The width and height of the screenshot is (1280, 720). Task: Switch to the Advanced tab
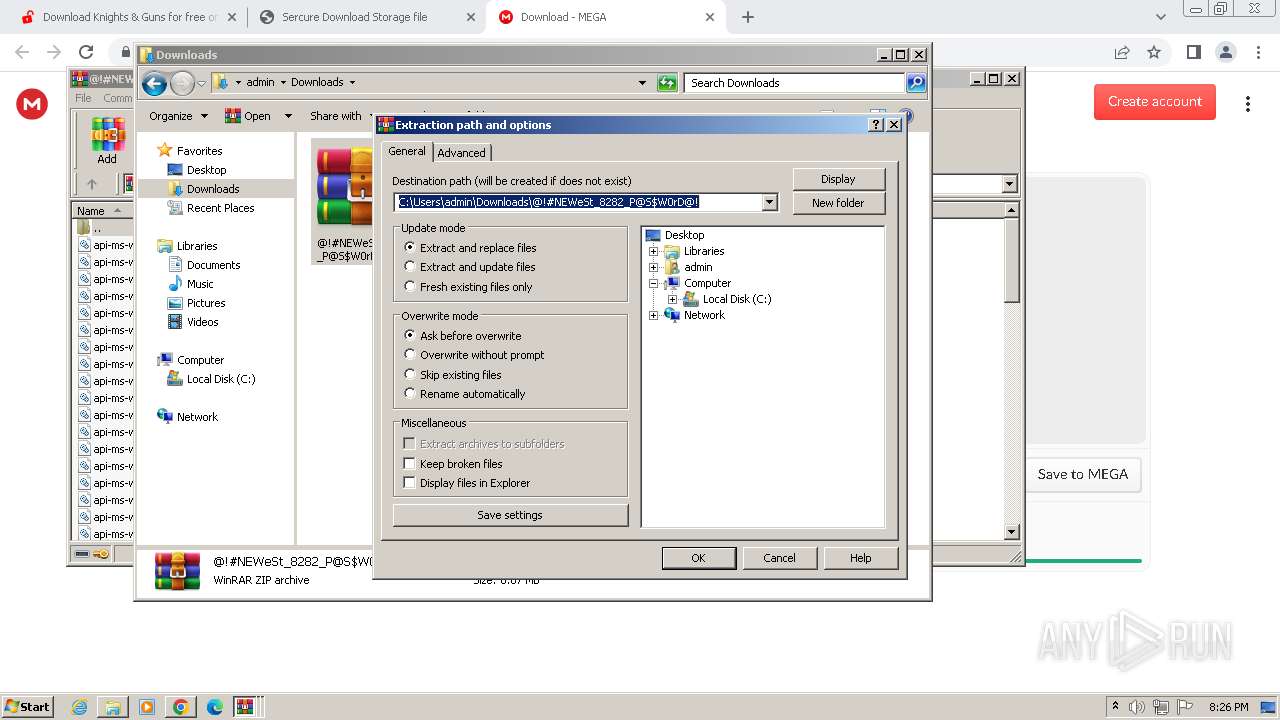click(x=461, y=153)
